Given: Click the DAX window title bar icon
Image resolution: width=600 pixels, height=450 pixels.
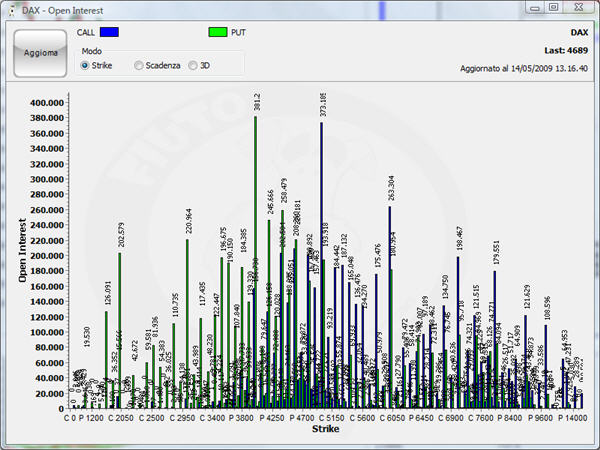Looking at the screenshot, I should coord(12,8).
